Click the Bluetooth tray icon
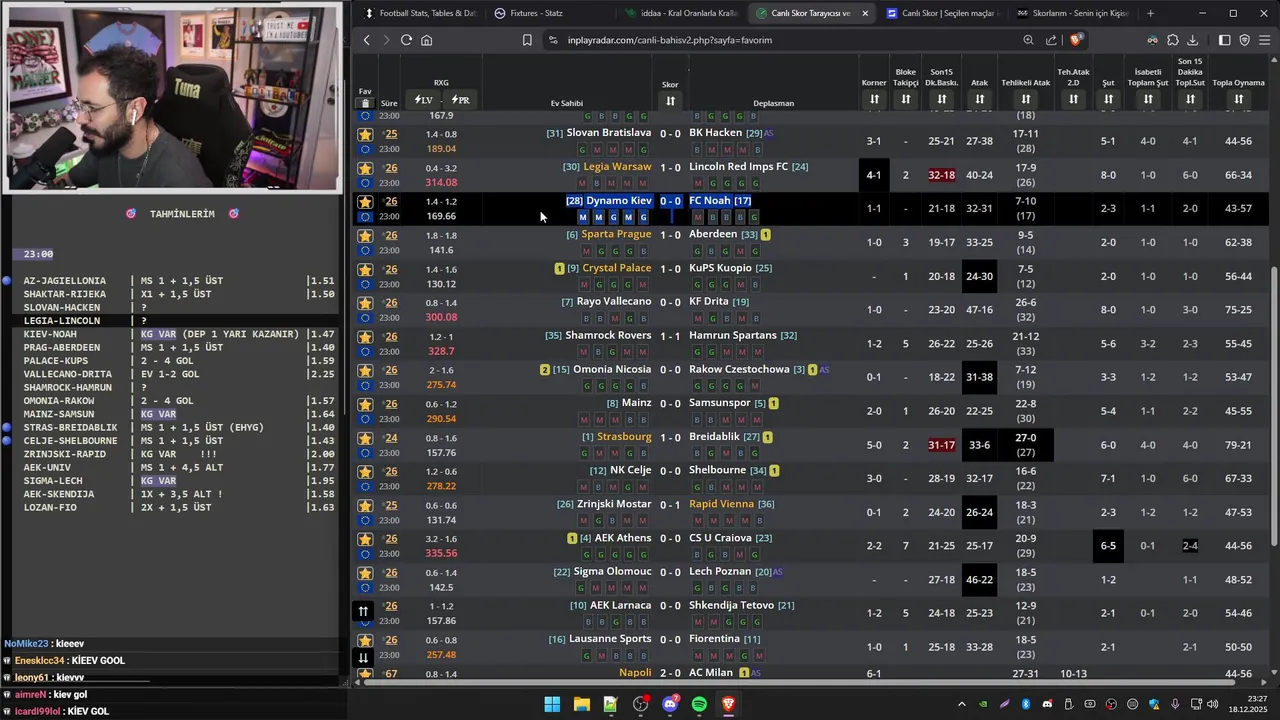Screen dimensions: 1280x720 tap(1026, 704)
